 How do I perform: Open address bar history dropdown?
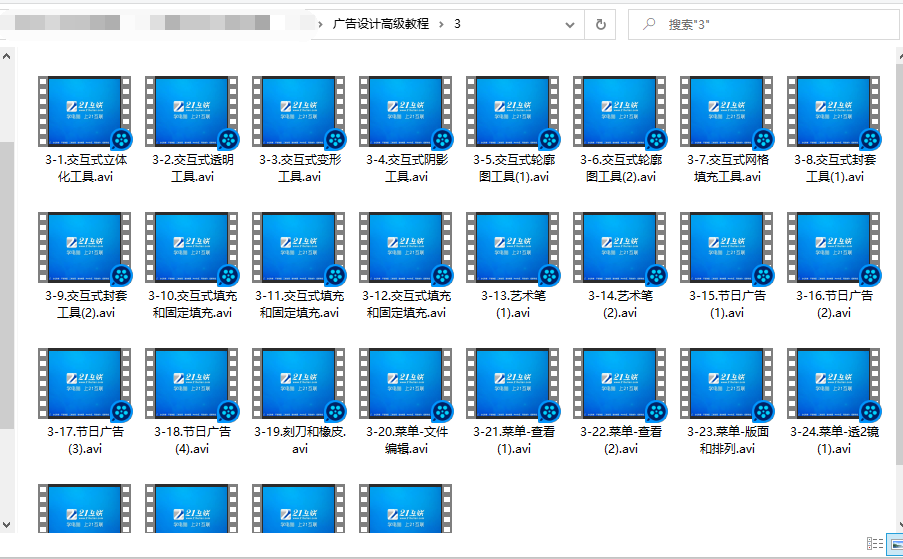tap(570, 25)
